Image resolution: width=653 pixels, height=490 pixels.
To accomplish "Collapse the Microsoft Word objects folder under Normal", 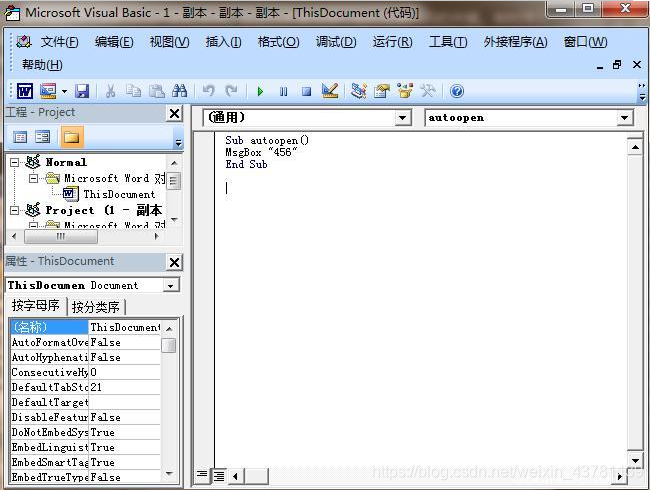I will point(33,178).
